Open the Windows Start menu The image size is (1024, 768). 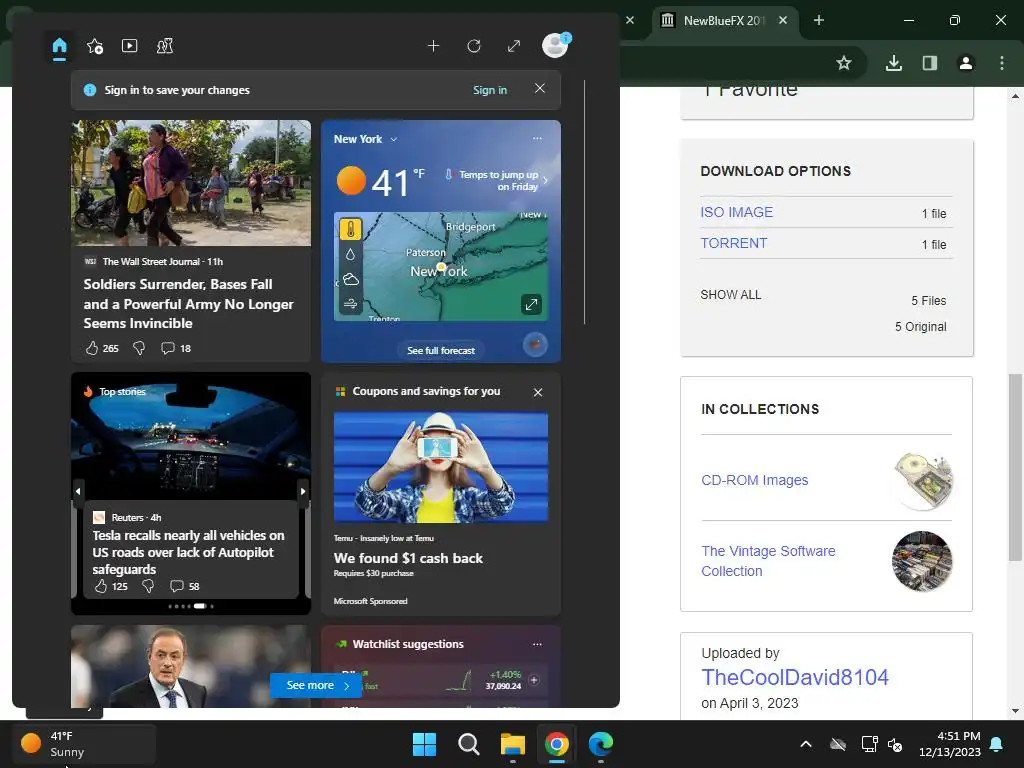coord(424,744)
